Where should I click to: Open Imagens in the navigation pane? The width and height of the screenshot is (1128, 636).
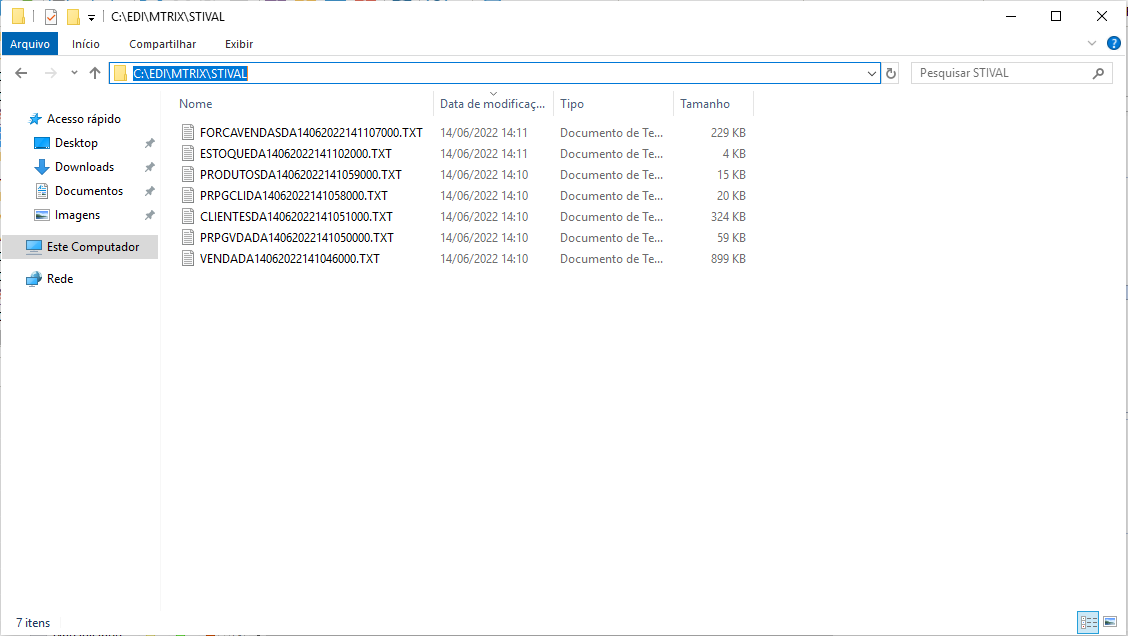77,215
